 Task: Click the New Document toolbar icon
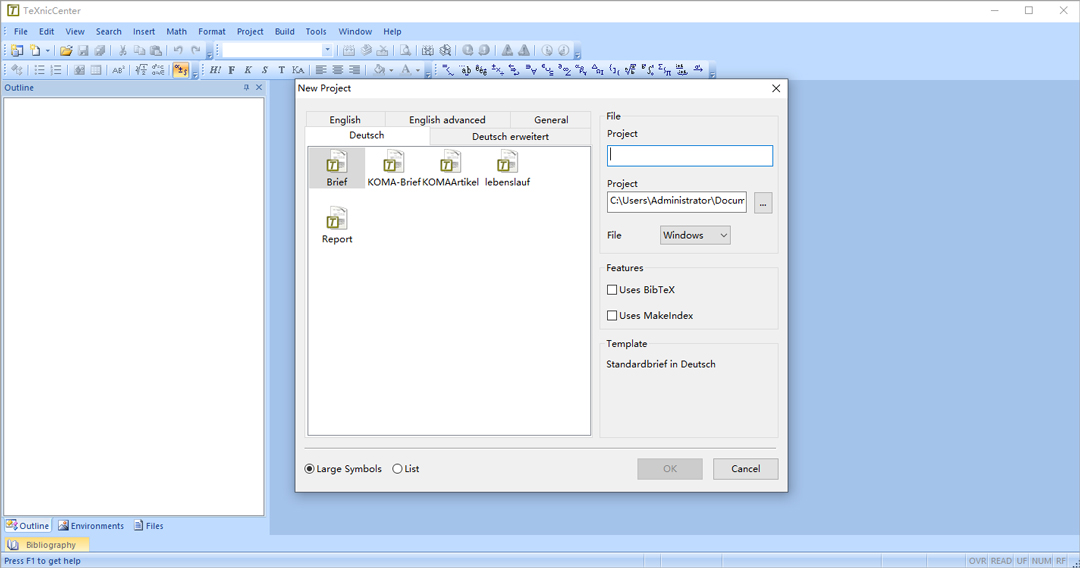(x=34, y=50)
